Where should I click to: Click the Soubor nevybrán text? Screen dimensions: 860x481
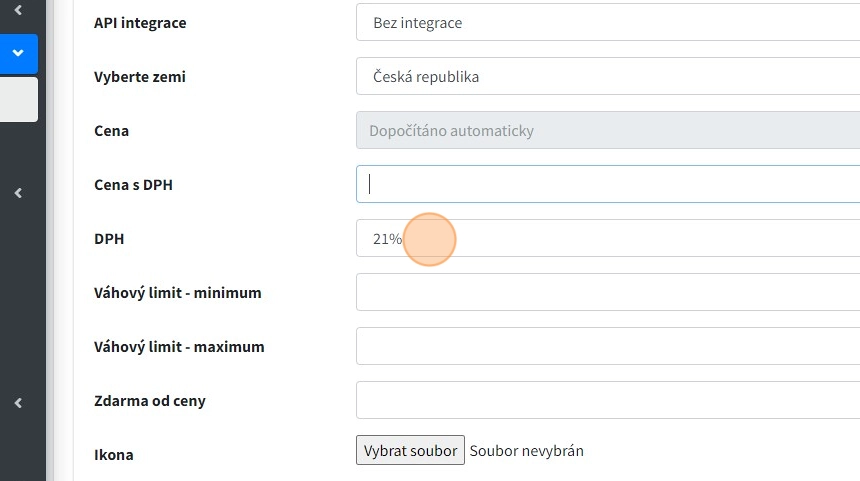point(526,451)
